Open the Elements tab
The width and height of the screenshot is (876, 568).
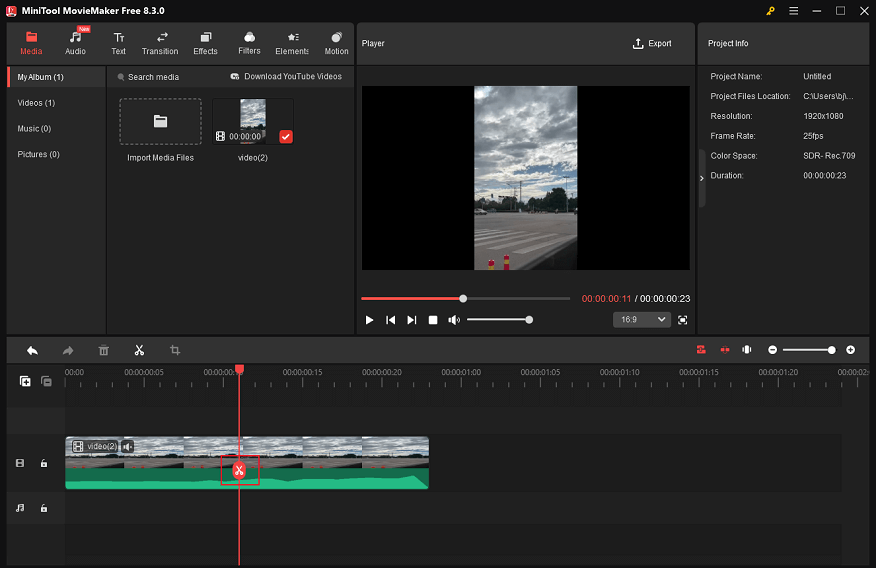point(292,43)
